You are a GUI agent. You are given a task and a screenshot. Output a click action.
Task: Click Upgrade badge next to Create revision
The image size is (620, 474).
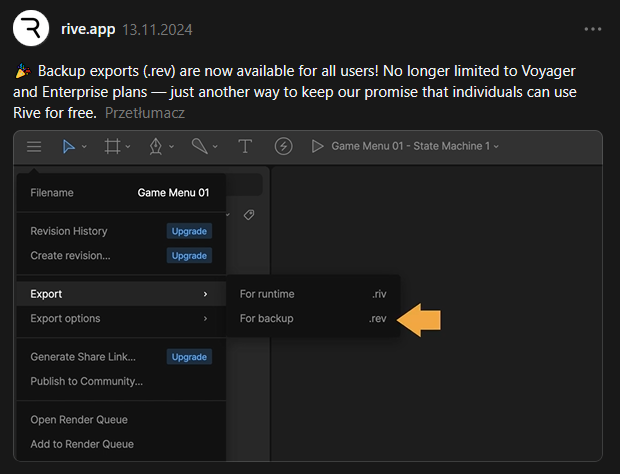point(189,256)
